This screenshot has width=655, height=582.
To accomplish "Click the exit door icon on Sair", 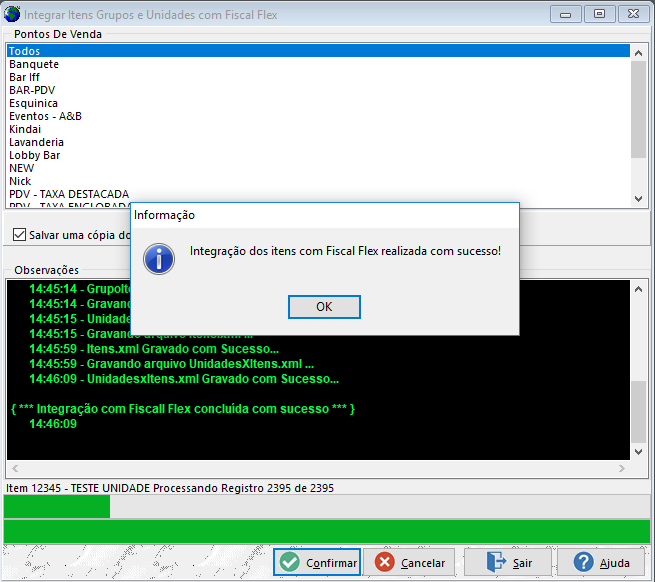I will (496, 562).
